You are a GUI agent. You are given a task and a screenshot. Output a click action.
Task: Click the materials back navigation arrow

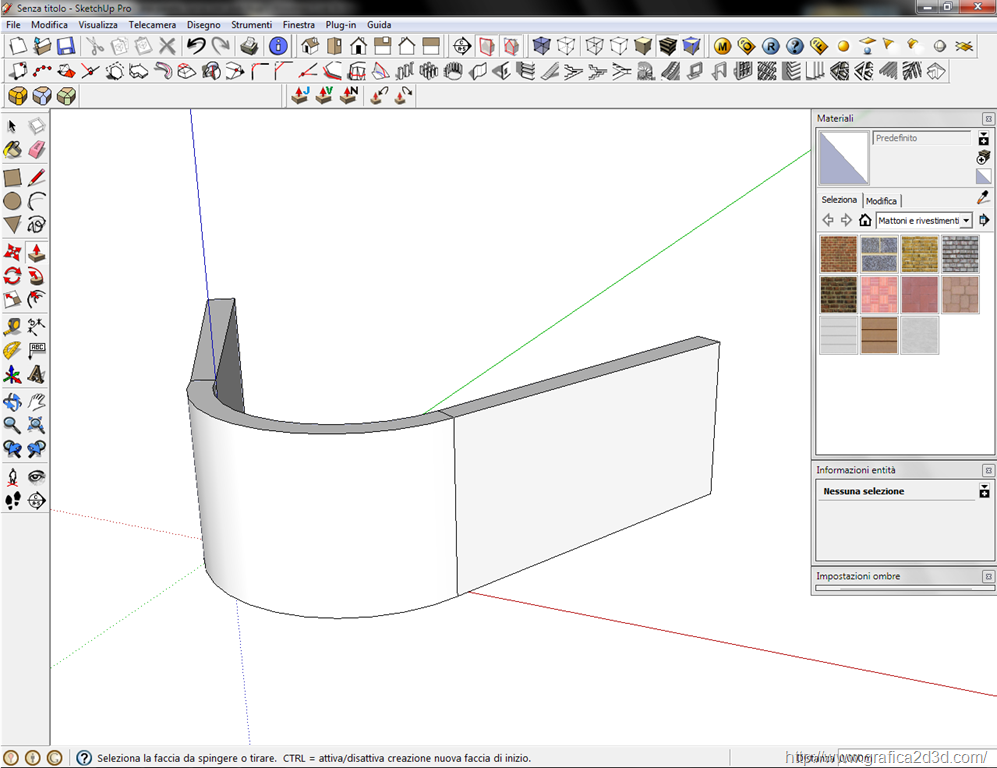tap(828, 220)
